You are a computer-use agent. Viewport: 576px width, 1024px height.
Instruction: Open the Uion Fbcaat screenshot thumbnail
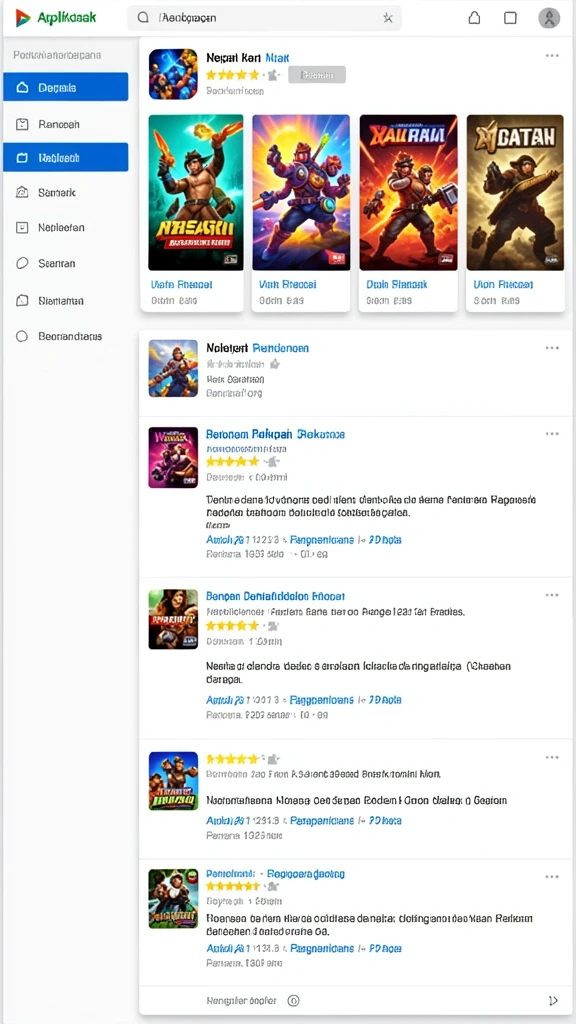(515, 193)
